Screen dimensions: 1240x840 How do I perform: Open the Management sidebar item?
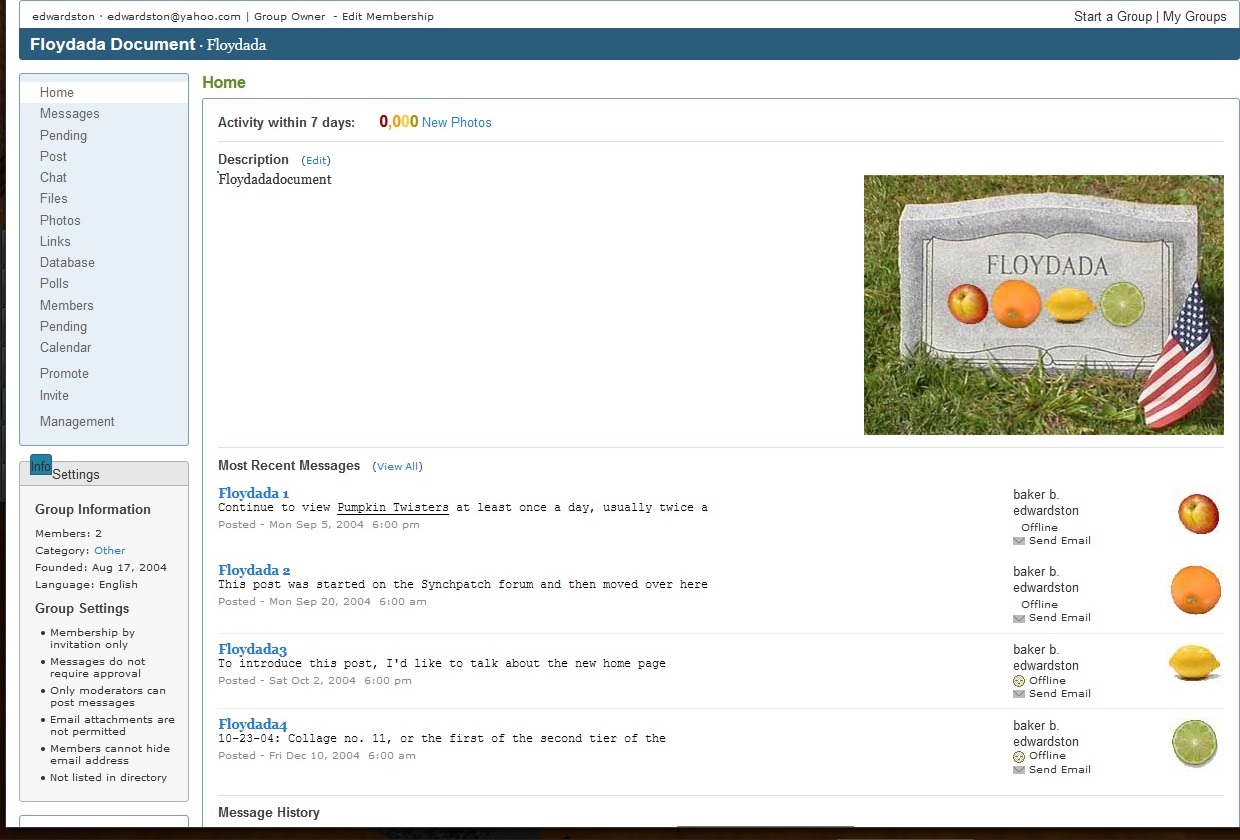pyautogui.click(x=77, y=422)
